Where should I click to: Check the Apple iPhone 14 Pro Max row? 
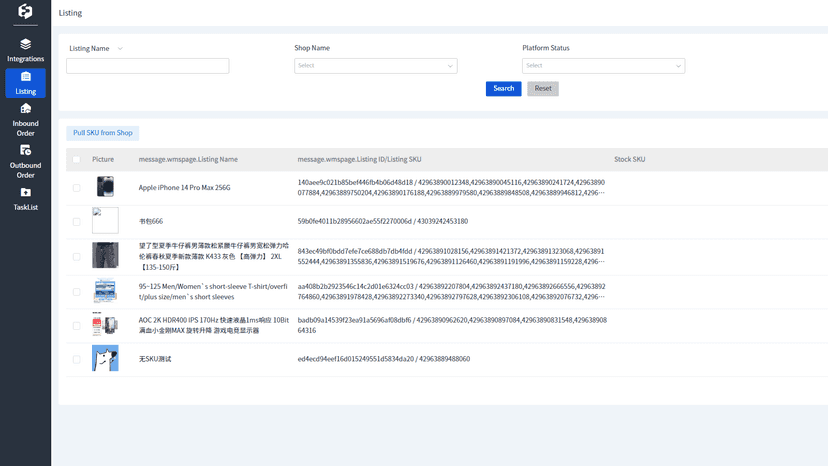[77, 188]
